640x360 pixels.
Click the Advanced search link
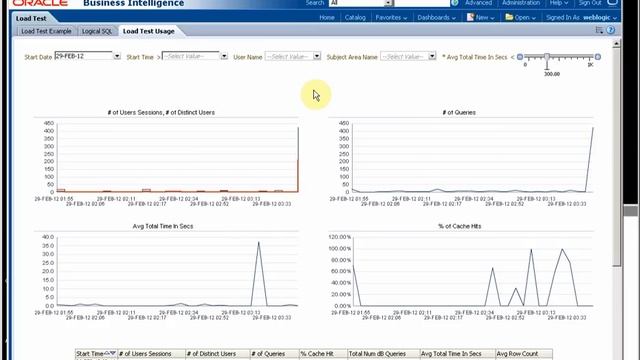click(x=478, y=3)
